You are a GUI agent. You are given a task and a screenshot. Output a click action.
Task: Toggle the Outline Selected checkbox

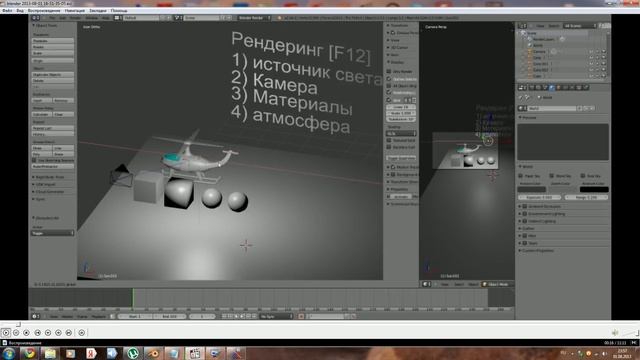[389, 79]
